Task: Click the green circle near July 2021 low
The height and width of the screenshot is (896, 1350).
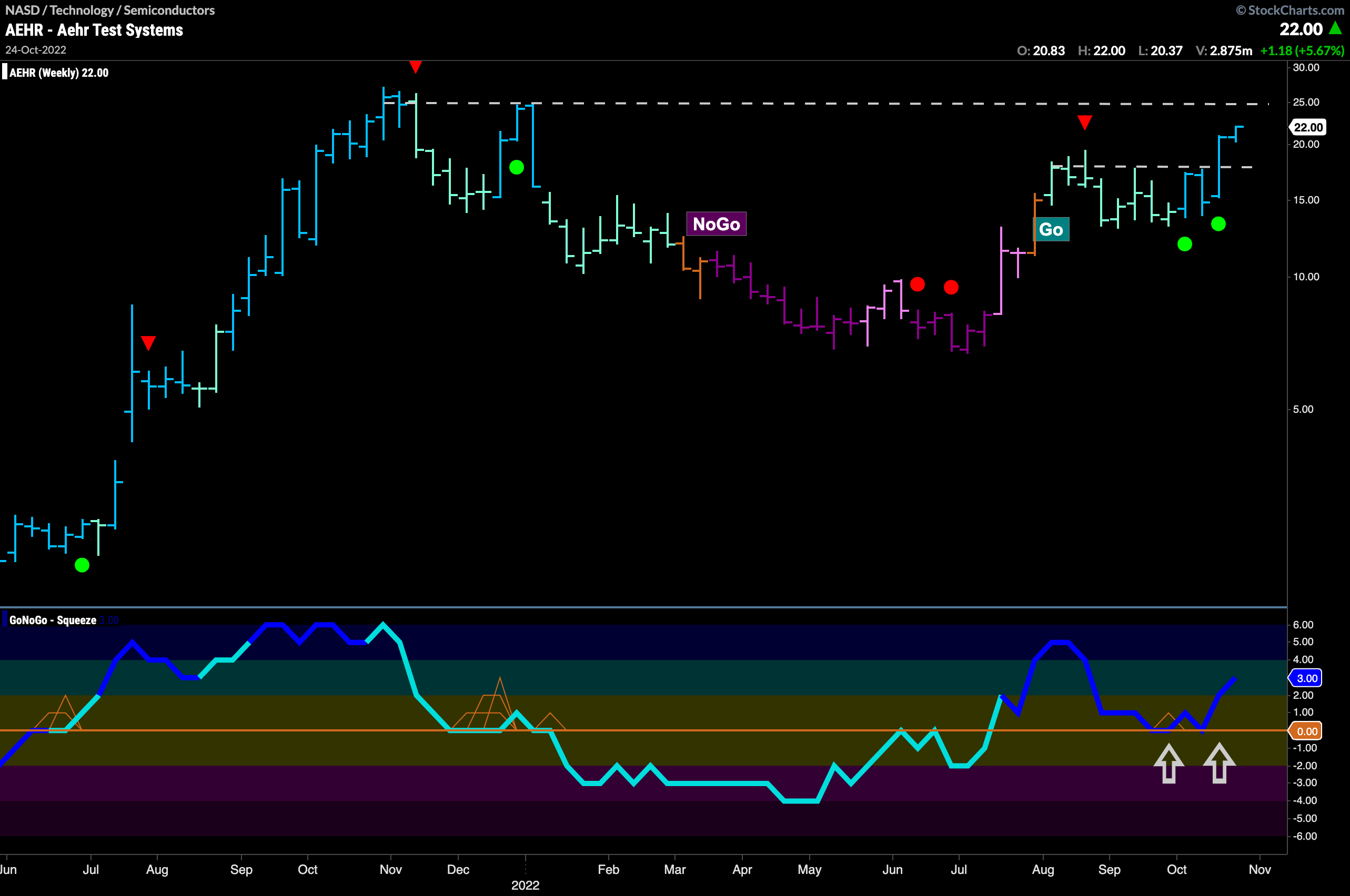Action: 83,565
